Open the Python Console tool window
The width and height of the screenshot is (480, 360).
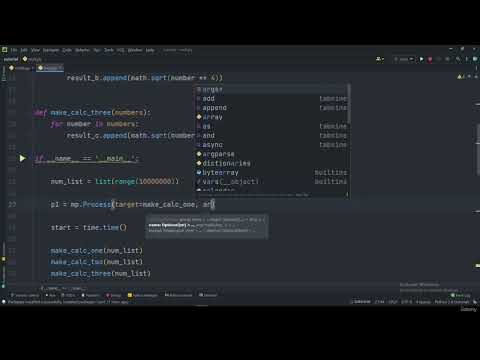pos(179,295)
